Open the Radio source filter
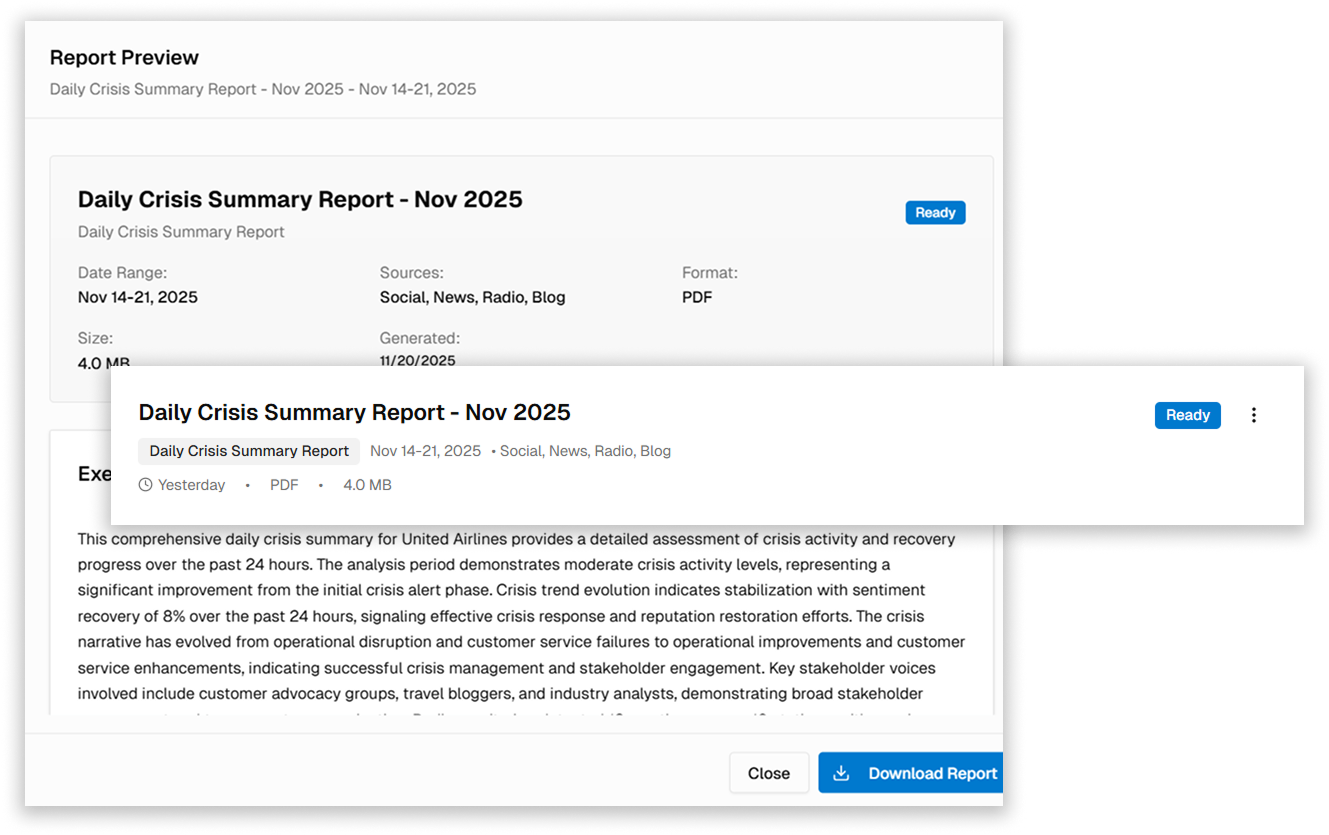 point(613,450)
